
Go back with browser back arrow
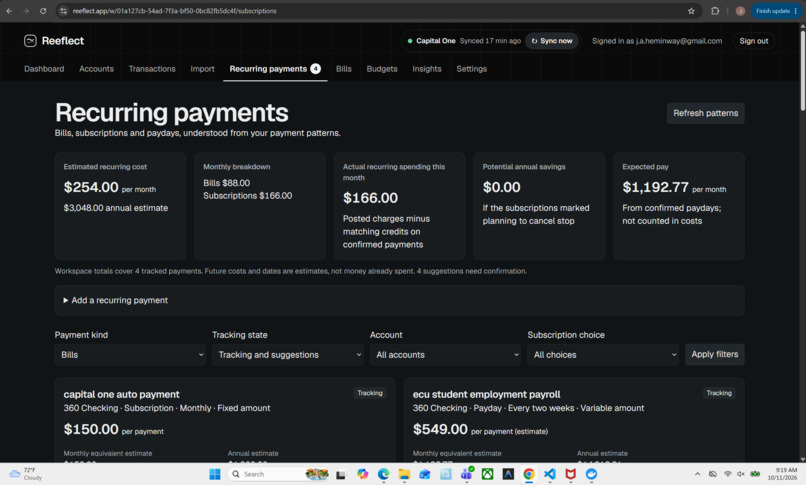(9, 11)
